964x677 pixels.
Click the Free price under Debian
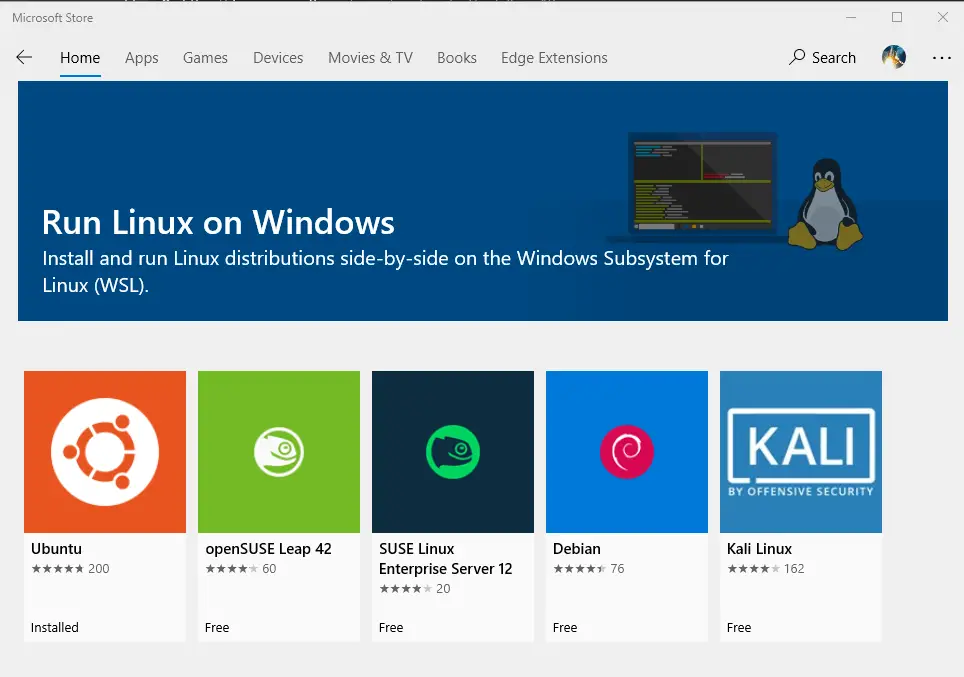coord(565,627)
